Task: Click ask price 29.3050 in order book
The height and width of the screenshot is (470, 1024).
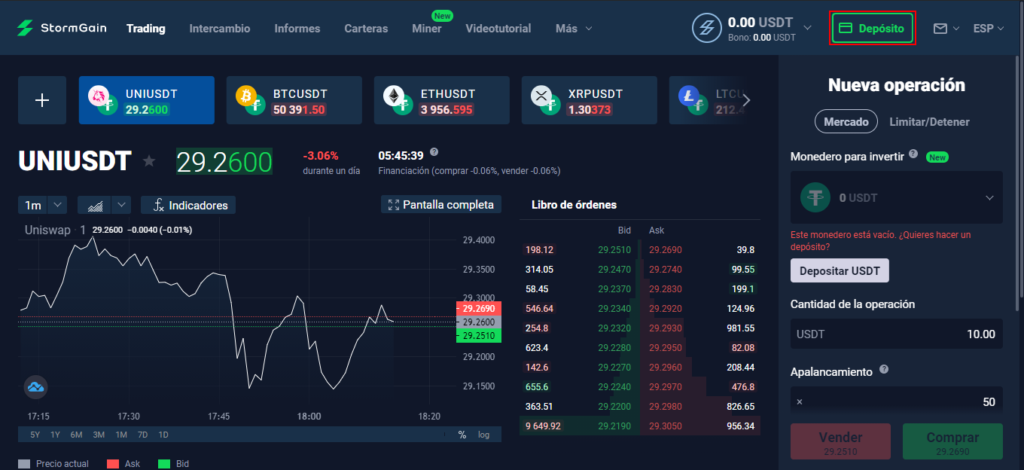Action: tap(665, 426)
